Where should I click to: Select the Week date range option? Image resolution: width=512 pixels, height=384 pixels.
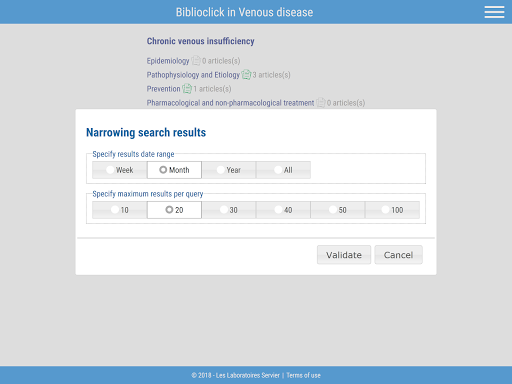(x=120, y=170)
